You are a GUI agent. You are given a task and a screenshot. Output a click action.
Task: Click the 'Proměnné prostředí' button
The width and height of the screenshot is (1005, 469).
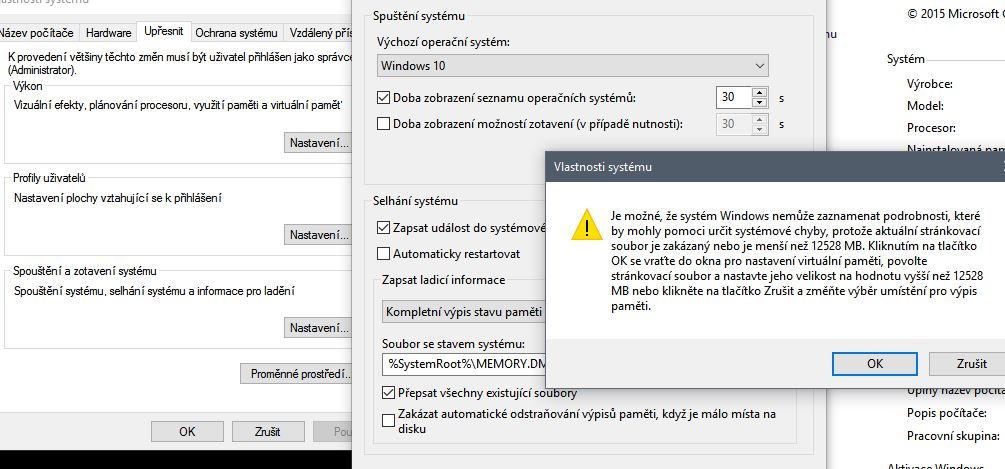pos(296,375)
